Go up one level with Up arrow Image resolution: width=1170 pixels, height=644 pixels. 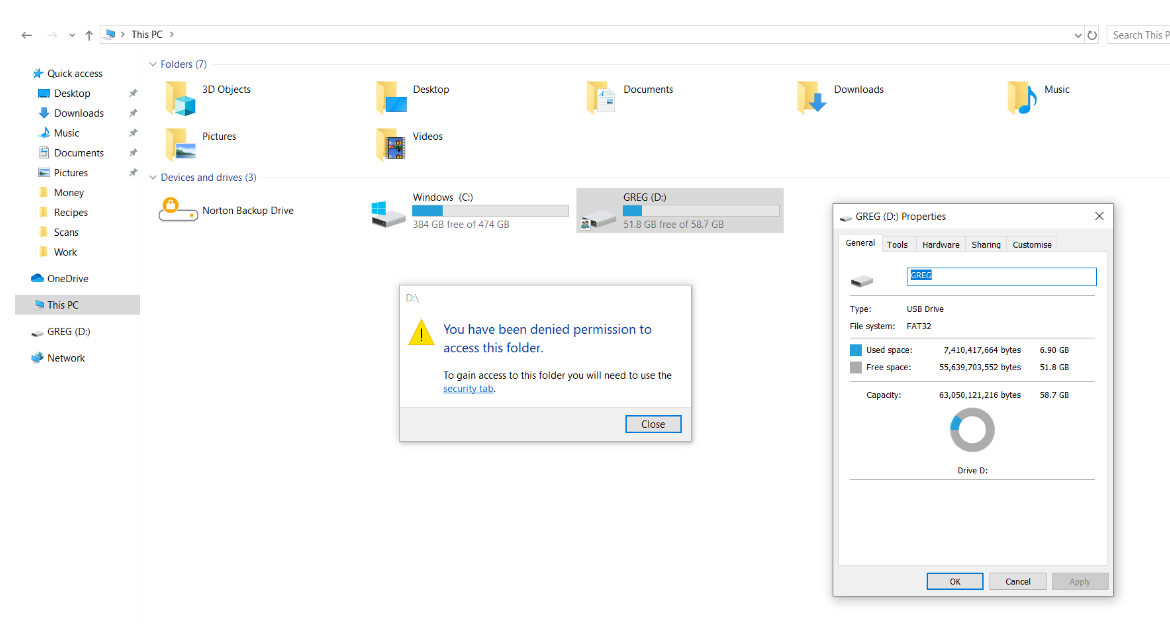click(x=89, y=35)
